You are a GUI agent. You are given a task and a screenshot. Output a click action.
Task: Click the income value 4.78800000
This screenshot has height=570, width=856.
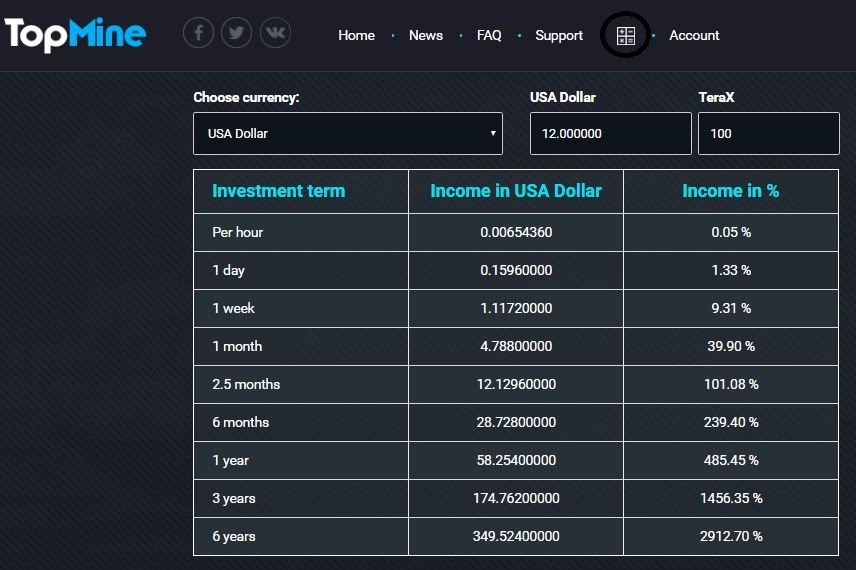click(x=516, y=346)
